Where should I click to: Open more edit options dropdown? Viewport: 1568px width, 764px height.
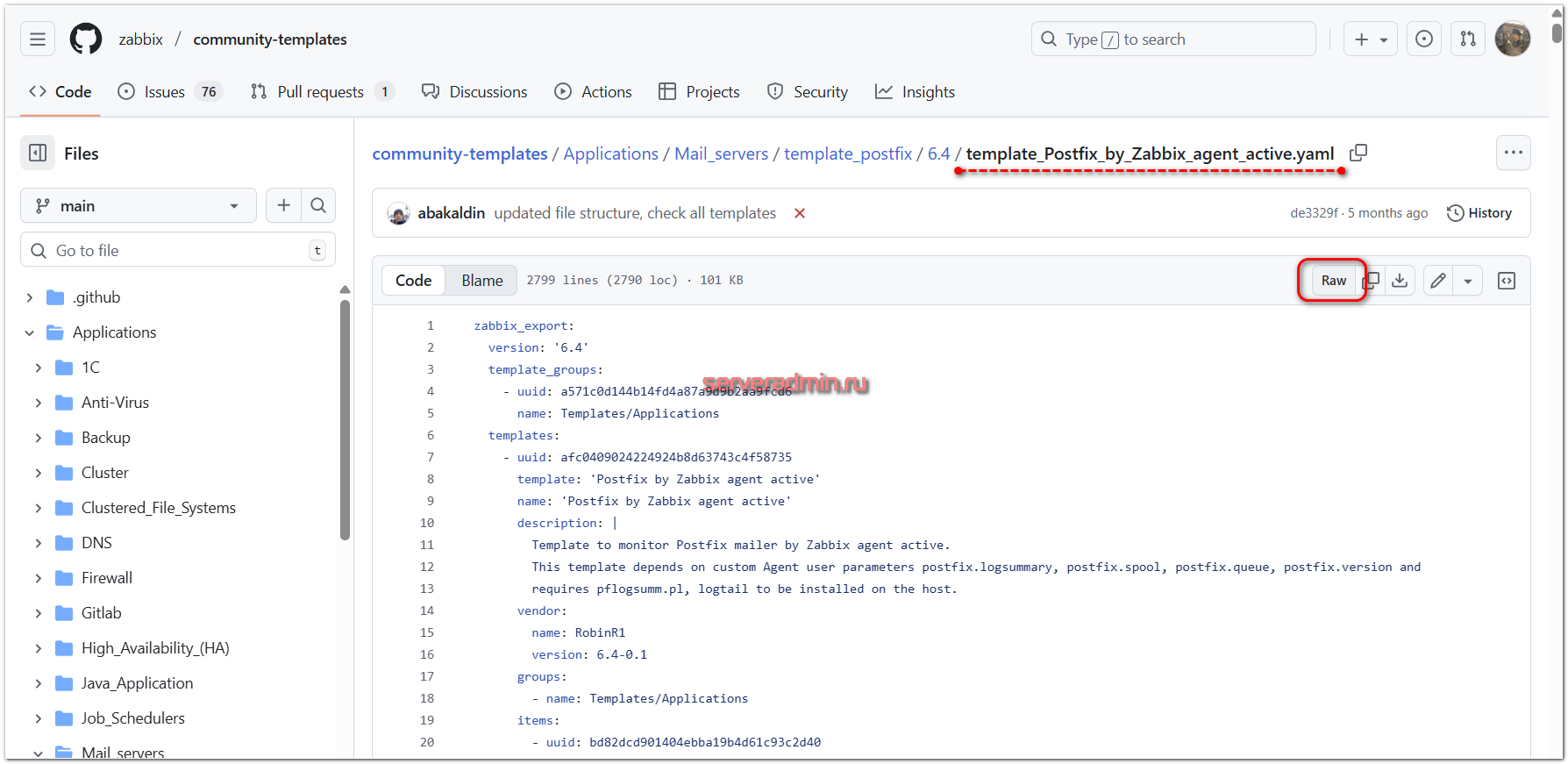point(1468,281)
